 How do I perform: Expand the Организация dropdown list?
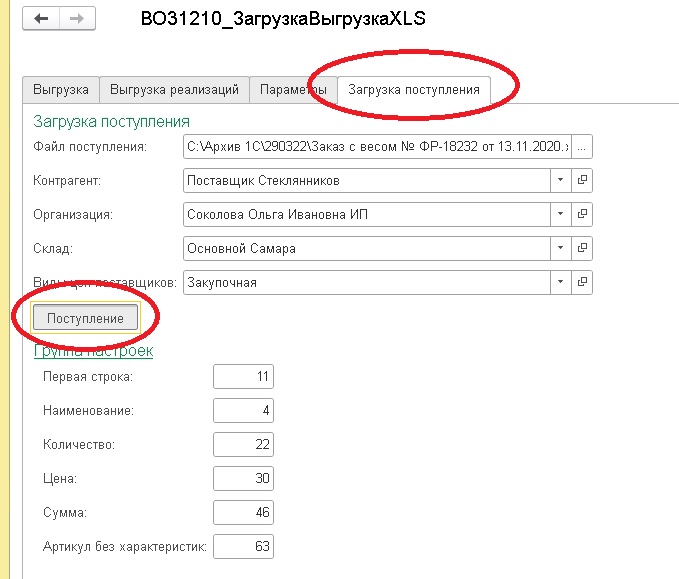point(560,214)
